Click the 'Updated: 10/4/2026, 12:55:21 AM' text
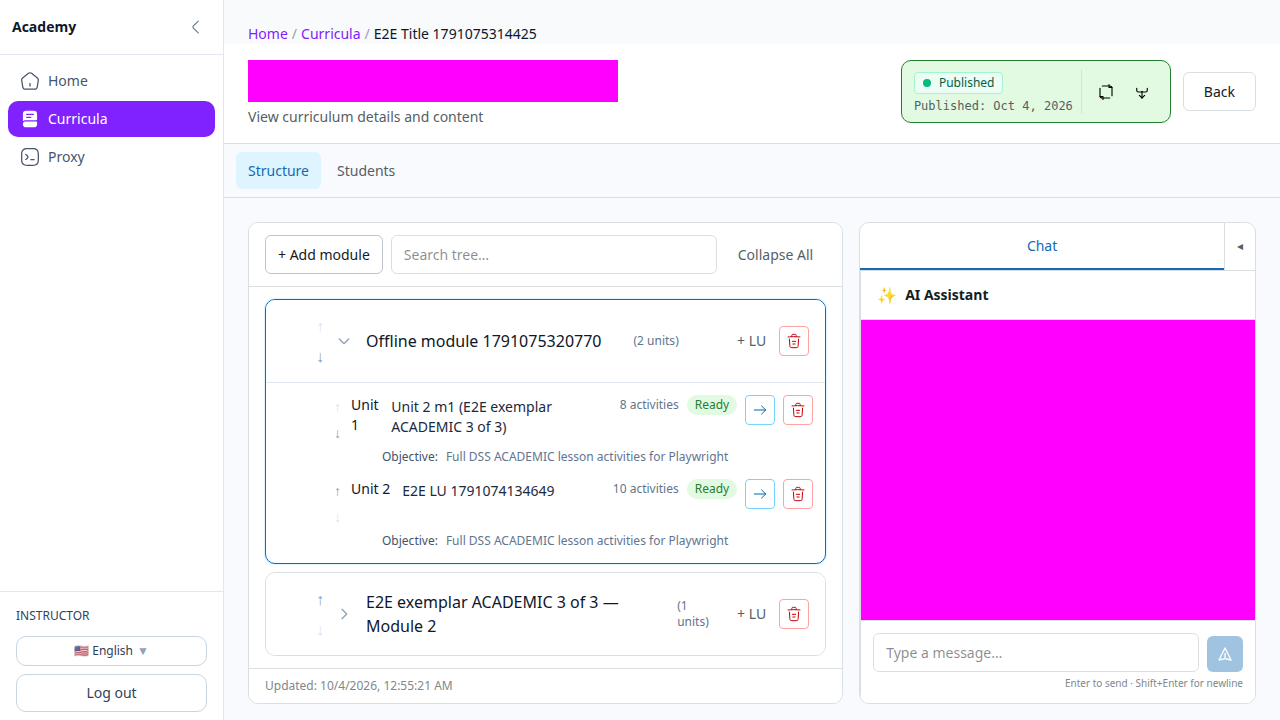 [x=359, y=686]
